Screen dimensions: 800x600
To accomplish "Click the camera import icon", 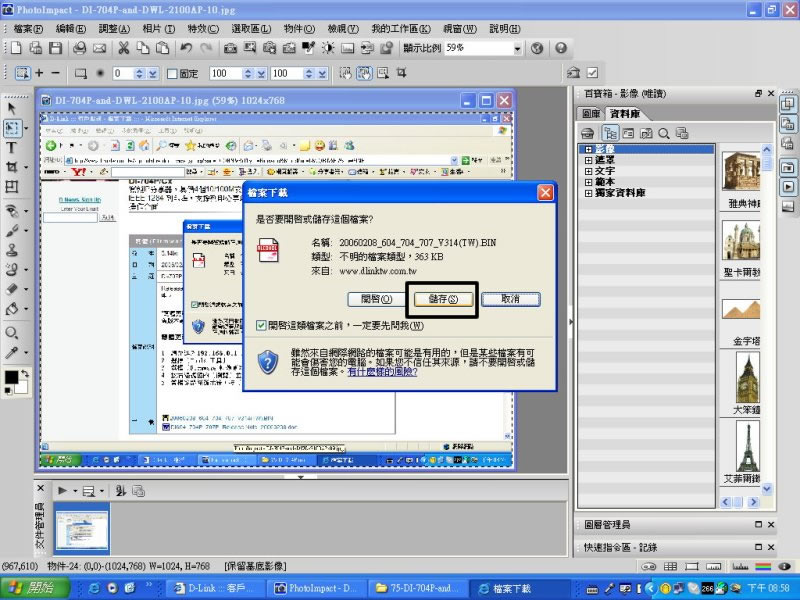I will pyautogui.click(x=230, y=48).
